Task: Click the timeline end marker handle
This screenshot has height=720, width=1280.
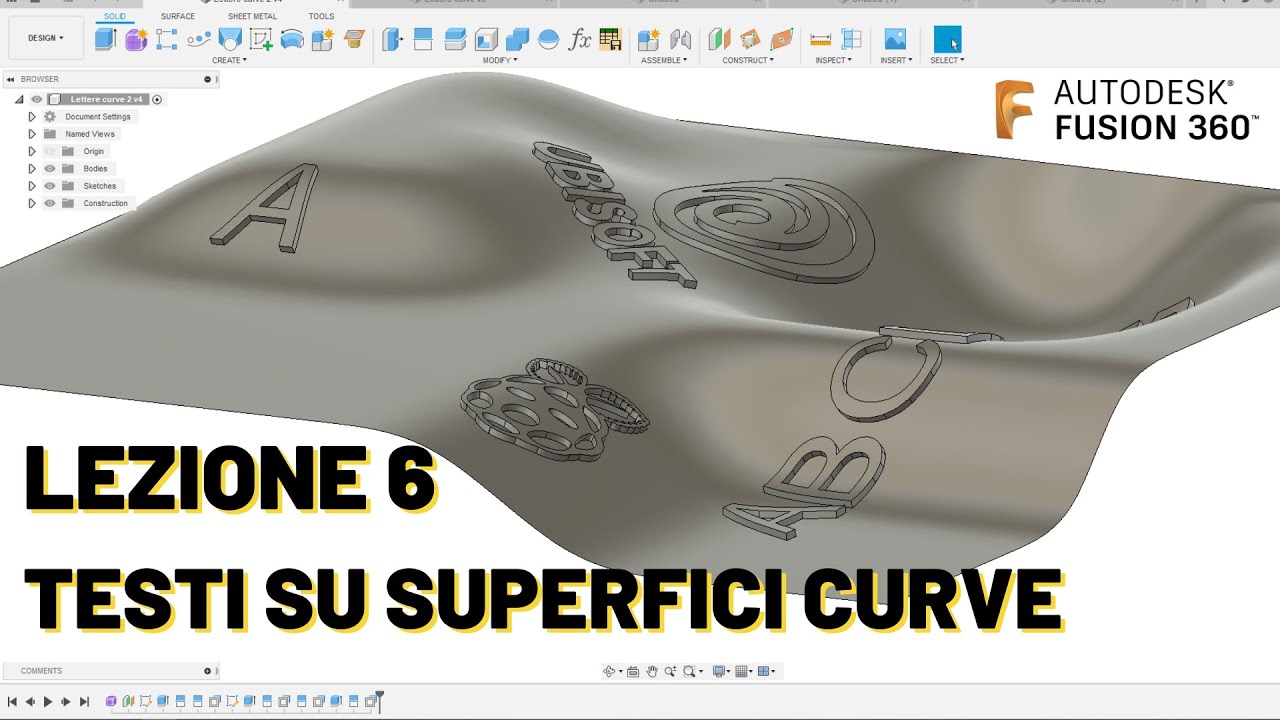Action: click(380, 700)
